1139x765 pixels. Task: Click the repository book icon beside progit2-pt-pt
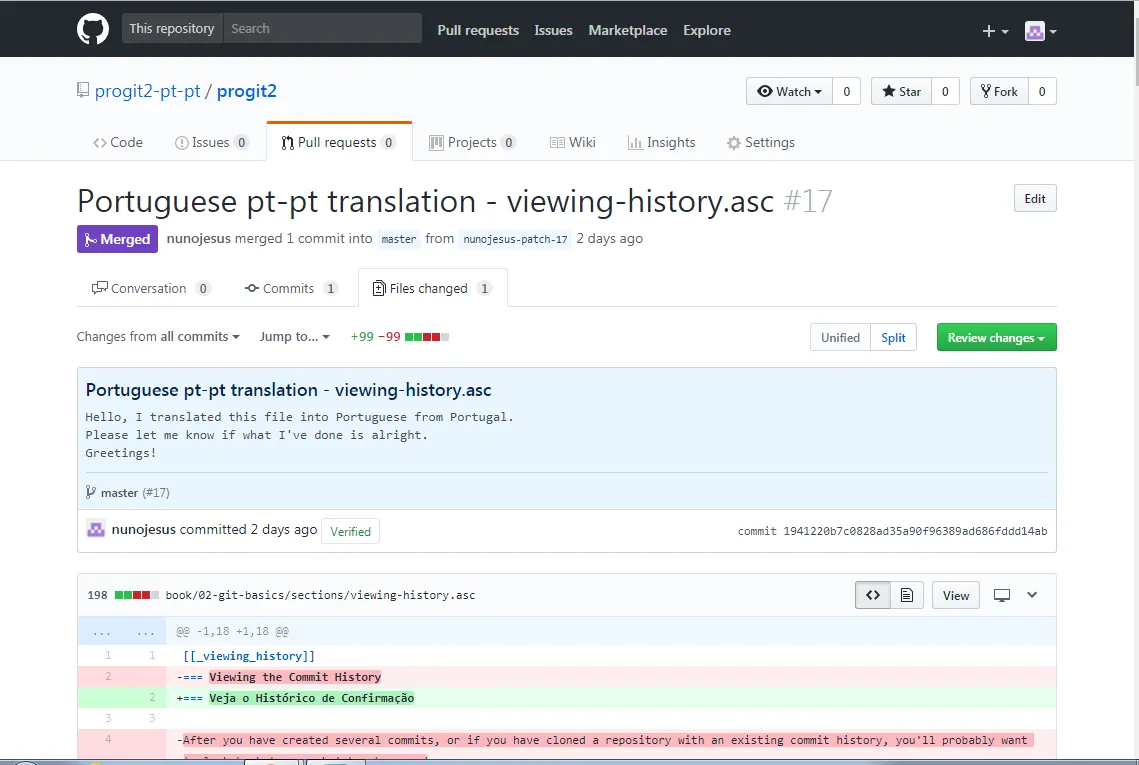click(83, 90)
